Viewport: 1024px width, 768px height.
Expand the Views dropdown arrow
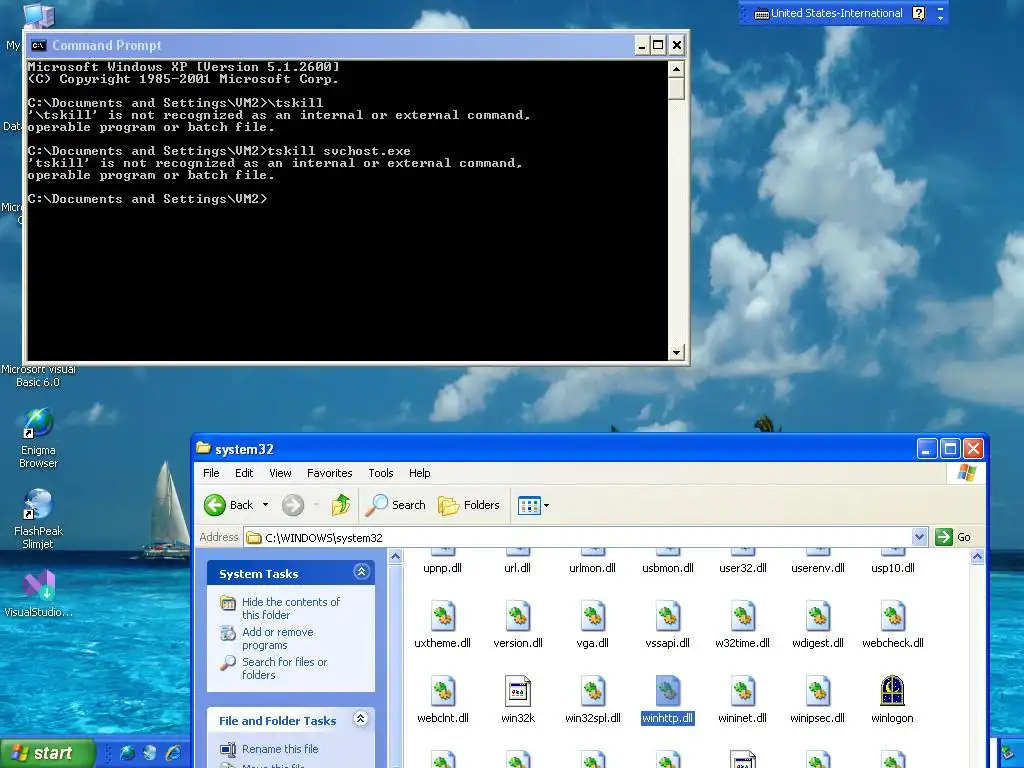click(x=547, y=505)
